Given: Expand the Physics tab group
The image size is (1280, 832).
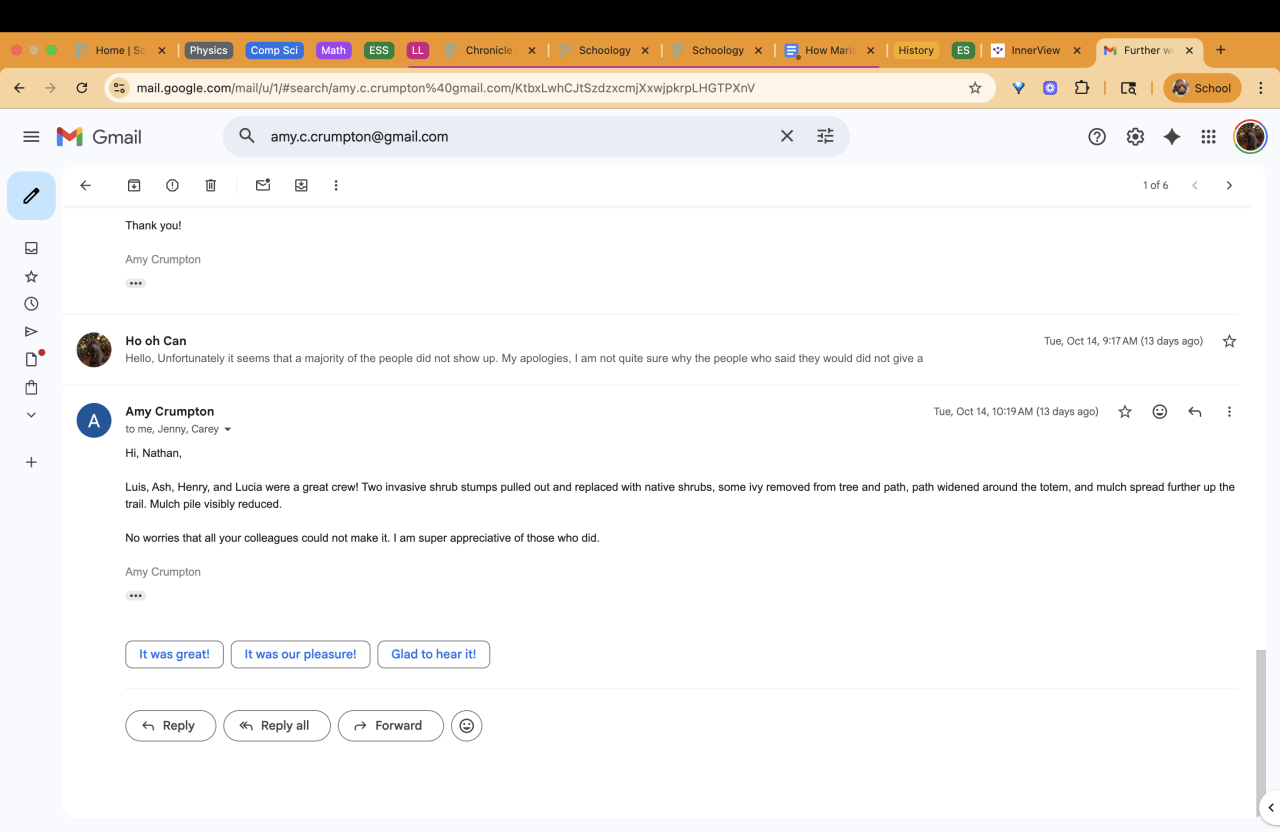Looking at the screenshot, I should tap(208, 50).
